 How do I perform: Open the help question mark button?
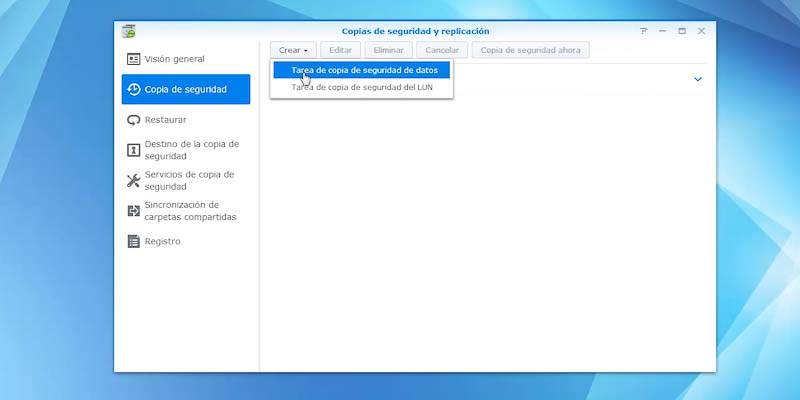pos(643,31)
